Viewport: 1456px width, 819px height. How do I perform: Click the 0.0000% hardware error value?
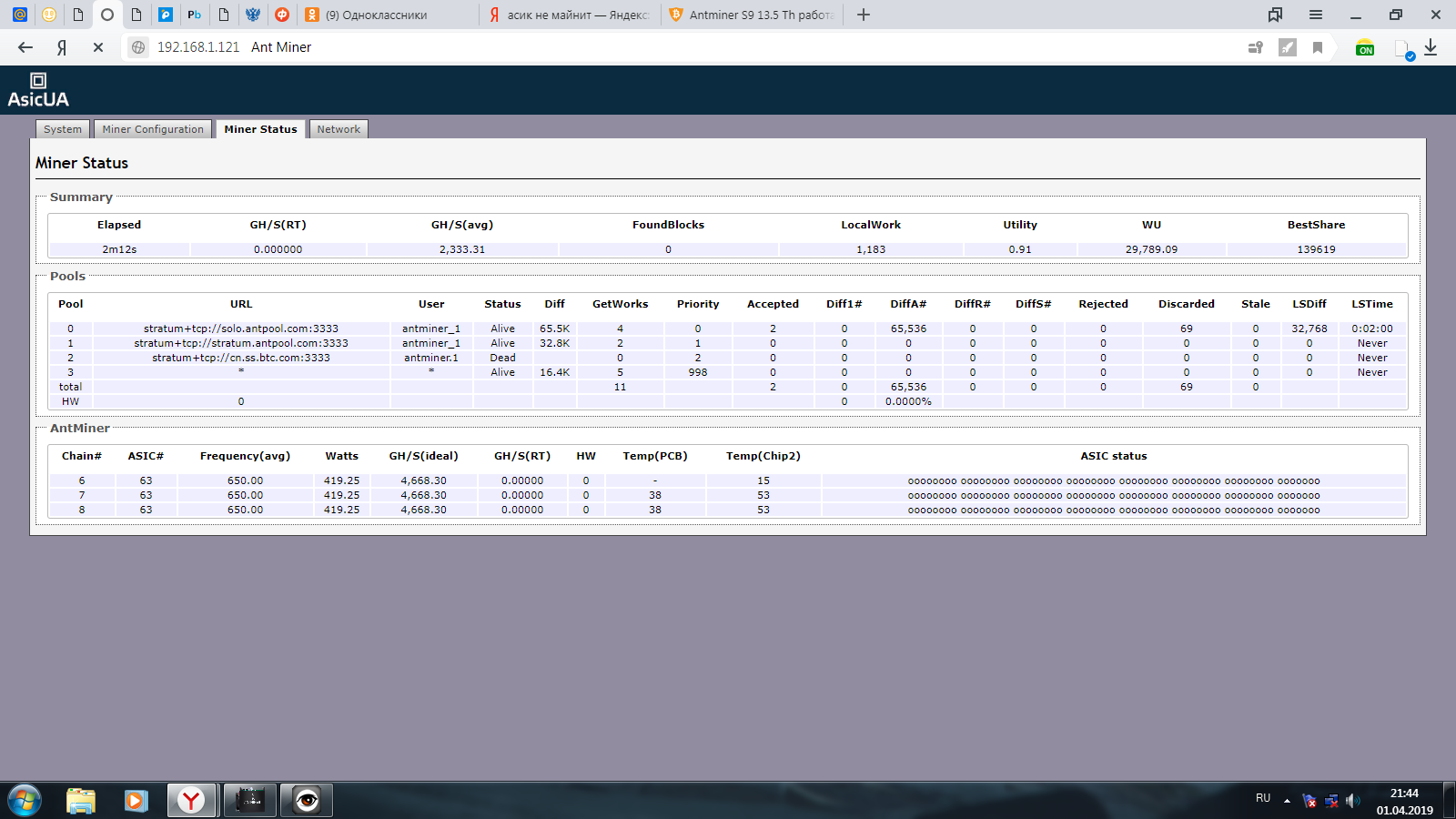click(x=908, y=401)
